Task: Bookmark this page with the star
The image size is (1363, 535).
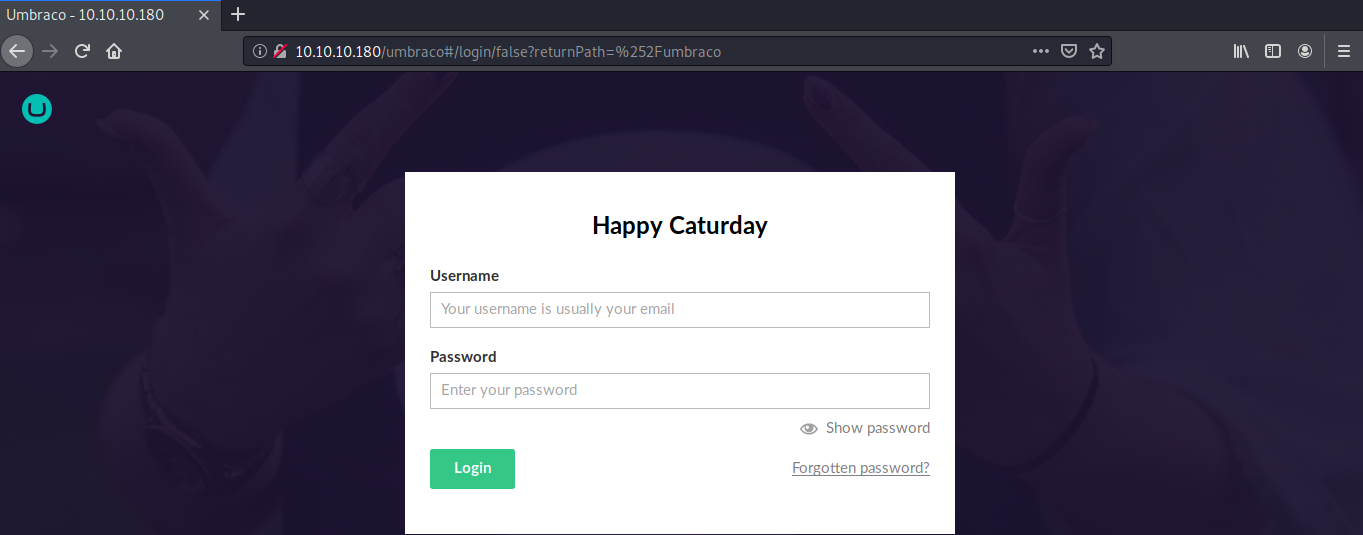Action: (1097, 51)
